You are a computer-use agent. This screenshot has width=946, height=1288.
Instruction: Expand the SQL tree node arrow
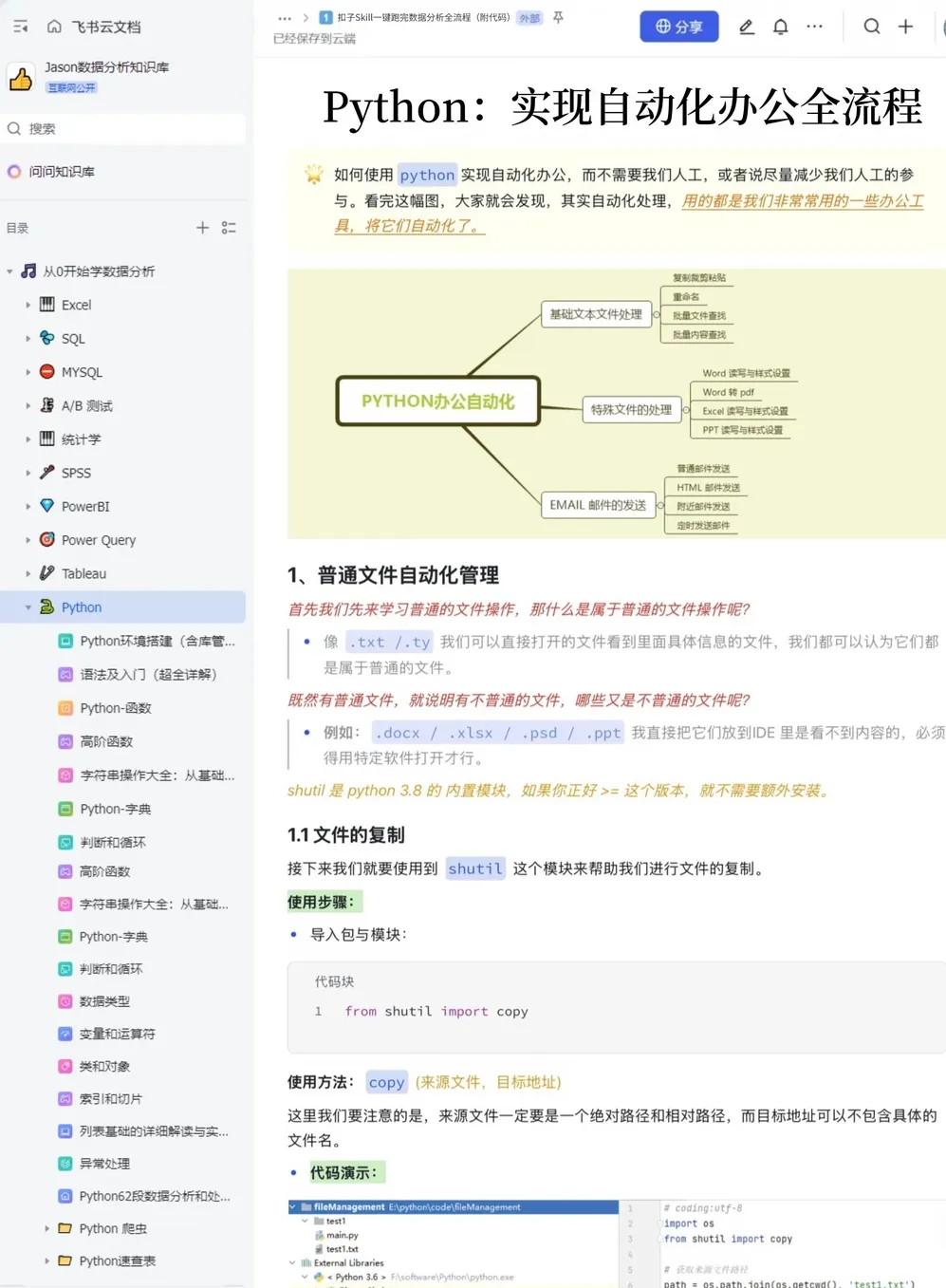[28, 339]
